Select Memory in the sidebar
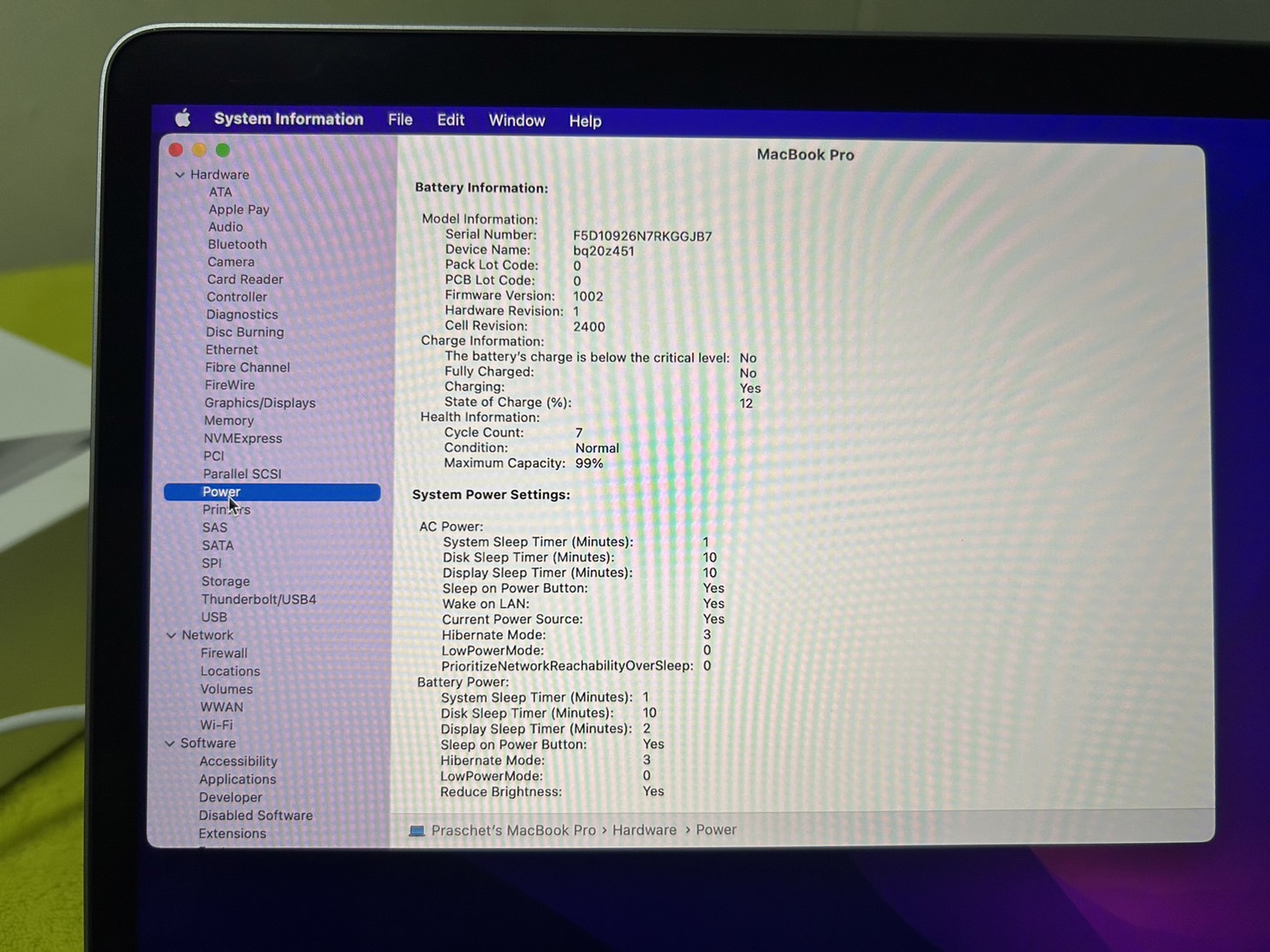Screen dimensions: 1270x952 pyautogui.click(x=228, y=421)
